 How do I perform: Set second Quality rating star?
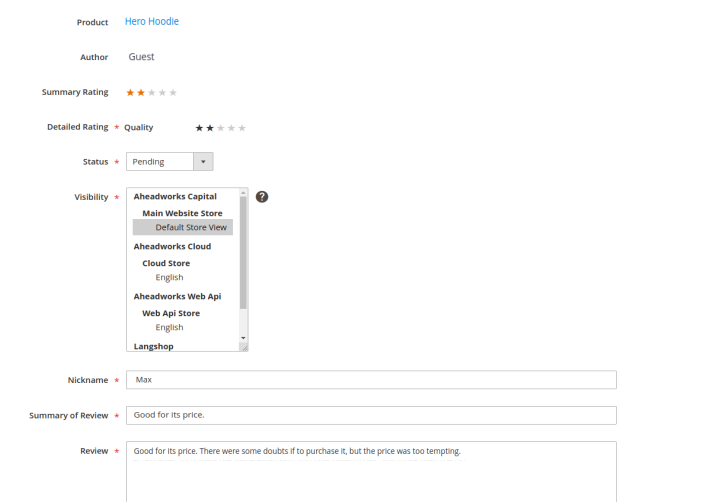(210, 128)
